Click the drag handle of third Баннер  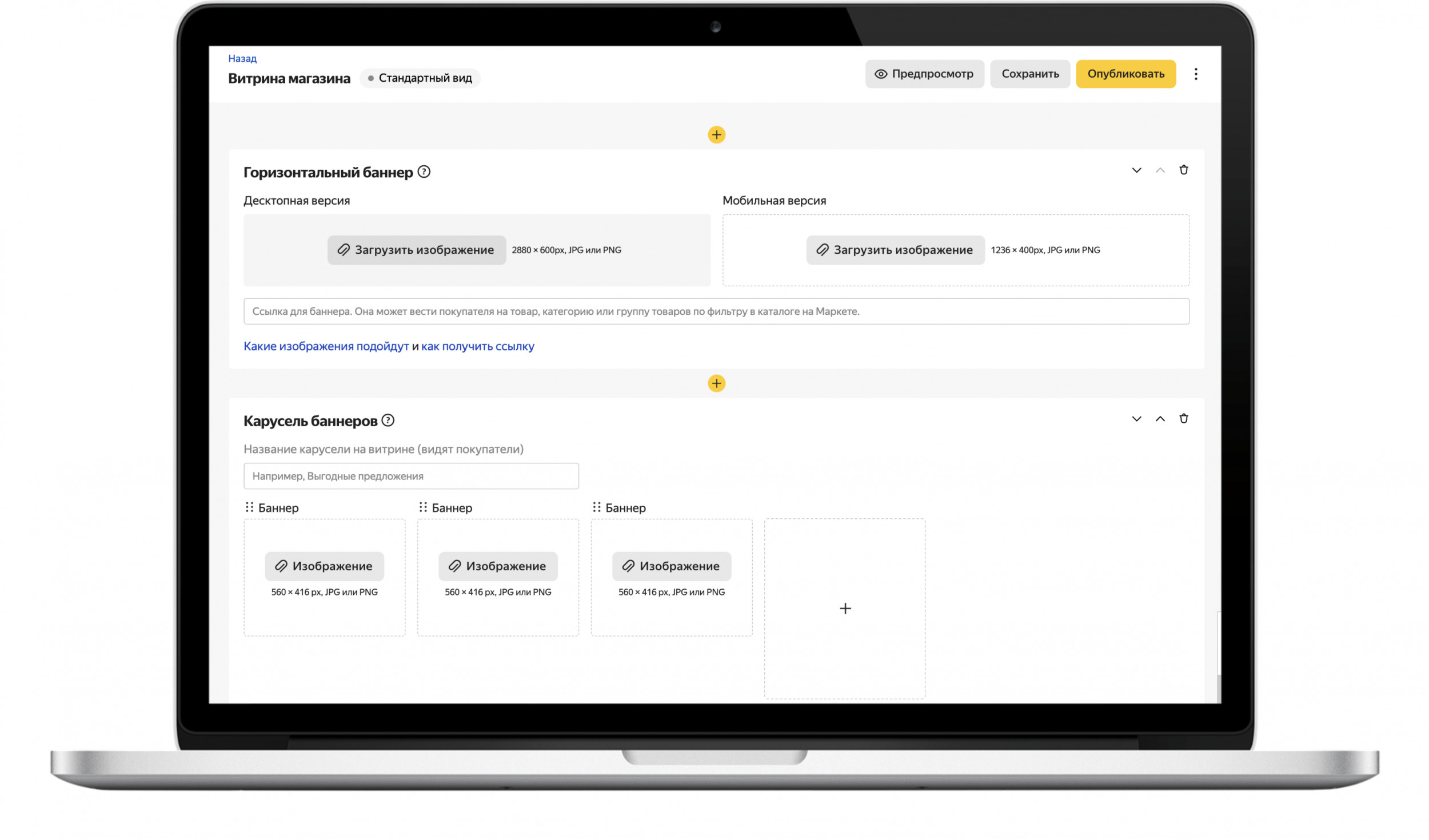pos(596,507)
